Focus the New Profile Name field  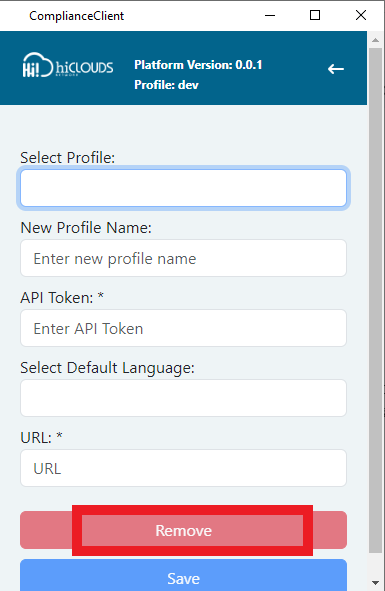tap(183, 258)
